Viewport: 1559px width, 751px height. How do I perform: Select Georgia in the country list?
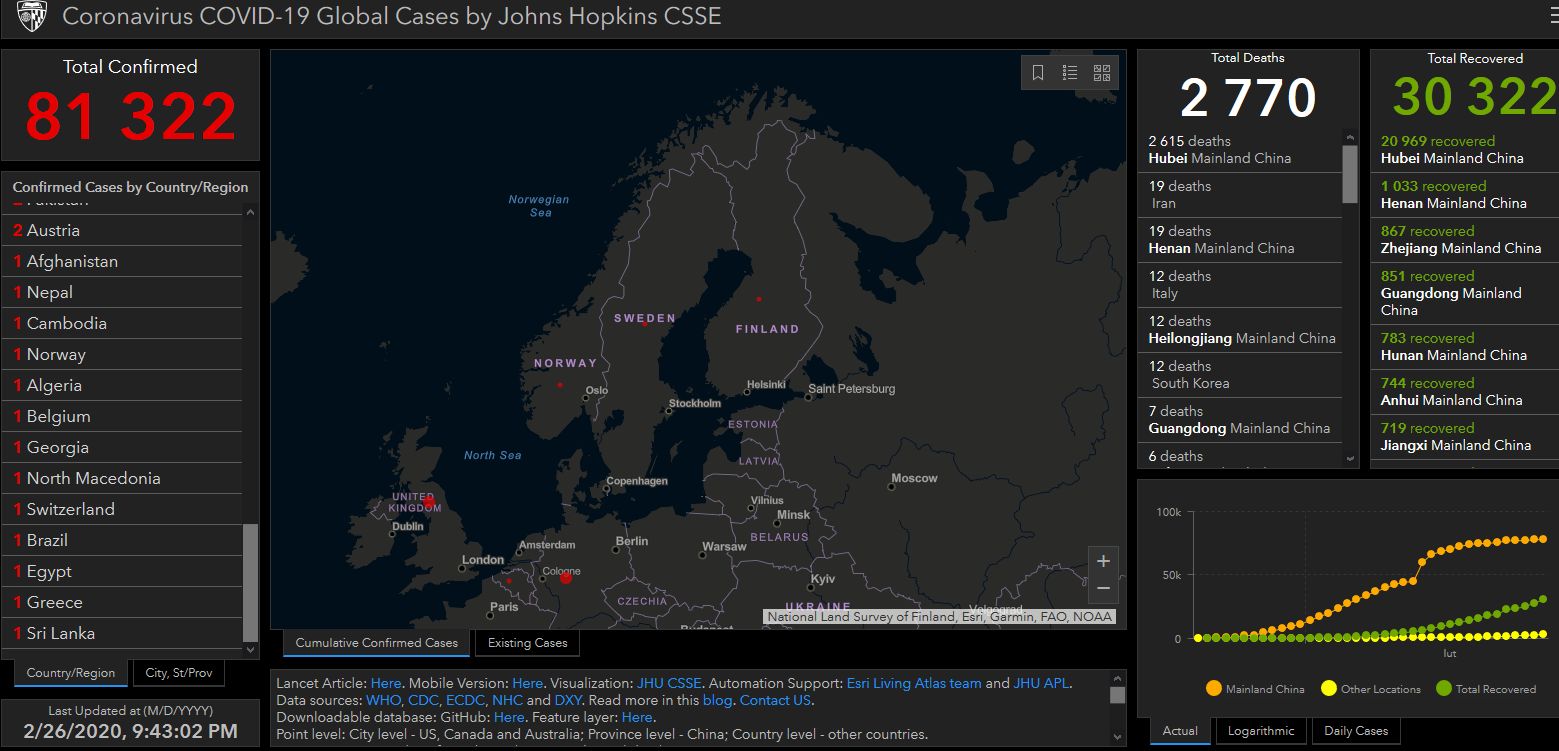click(x=122, y=447)
